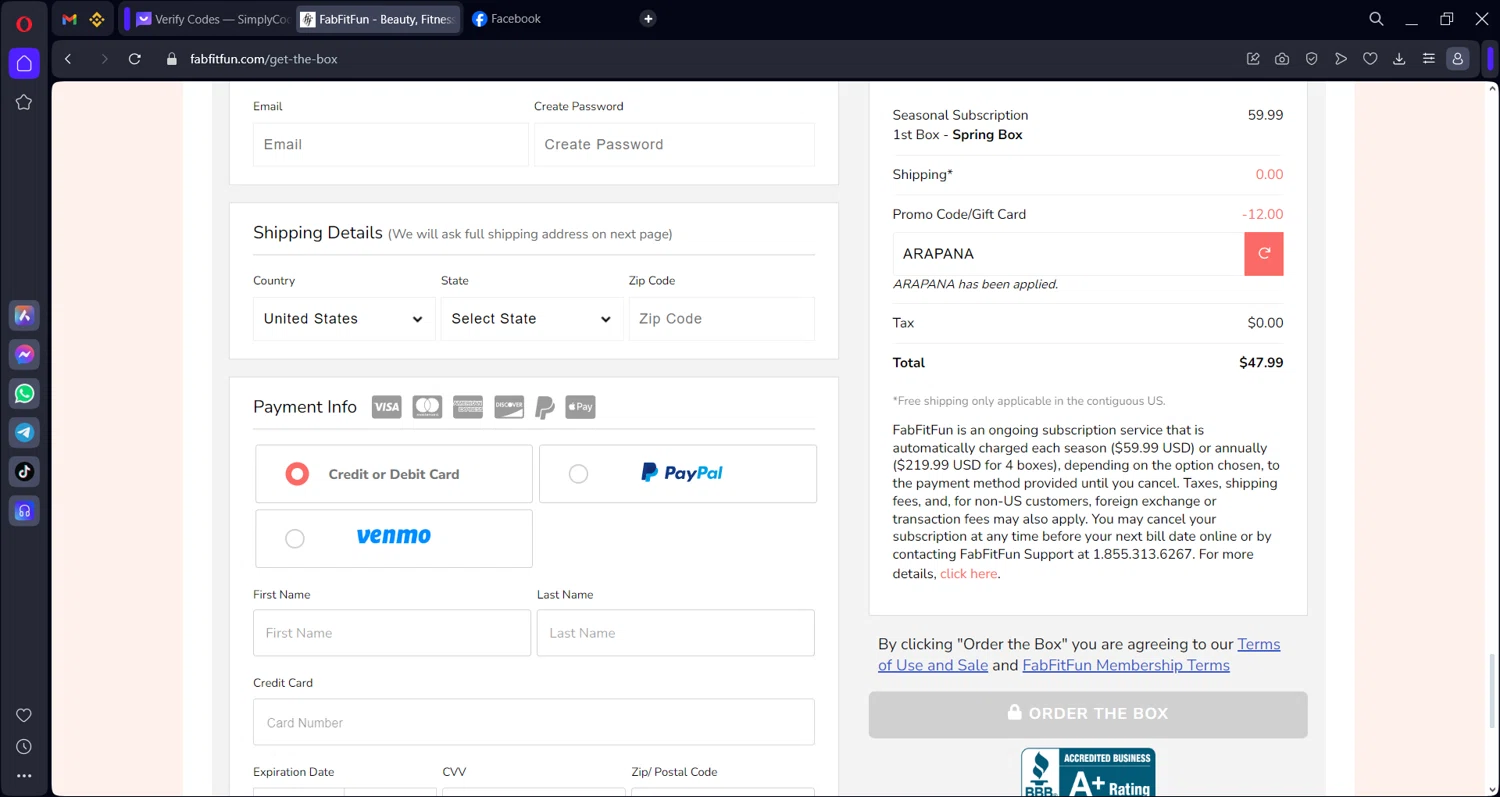Open TikTok in the sidebar

click(24, 472)
